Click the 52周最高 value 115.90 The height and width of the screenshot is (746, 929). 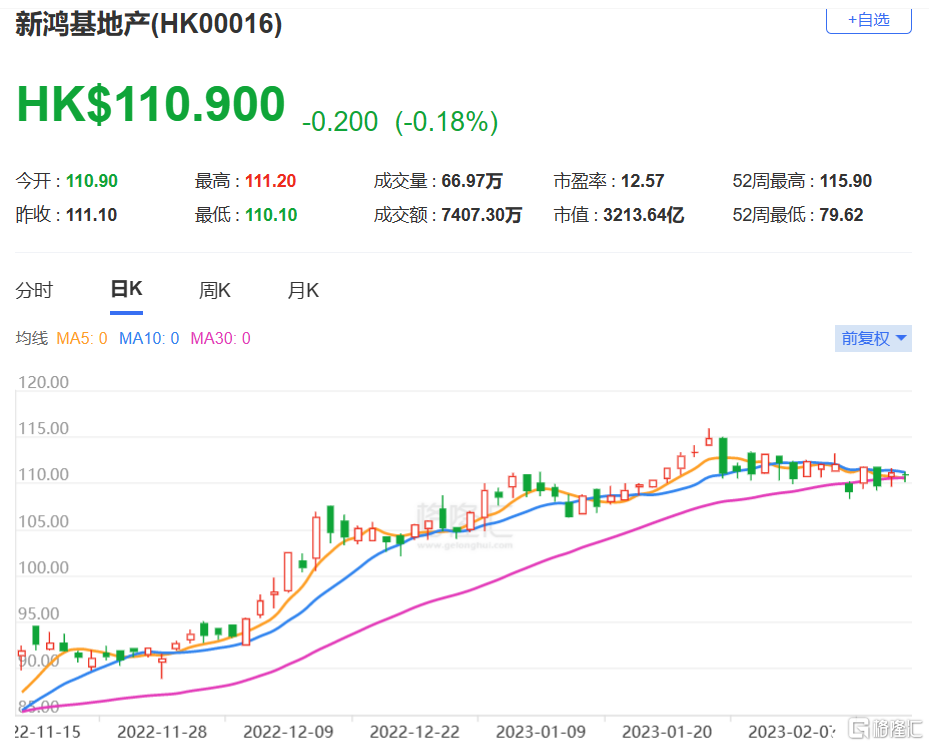tap(845, 181)
